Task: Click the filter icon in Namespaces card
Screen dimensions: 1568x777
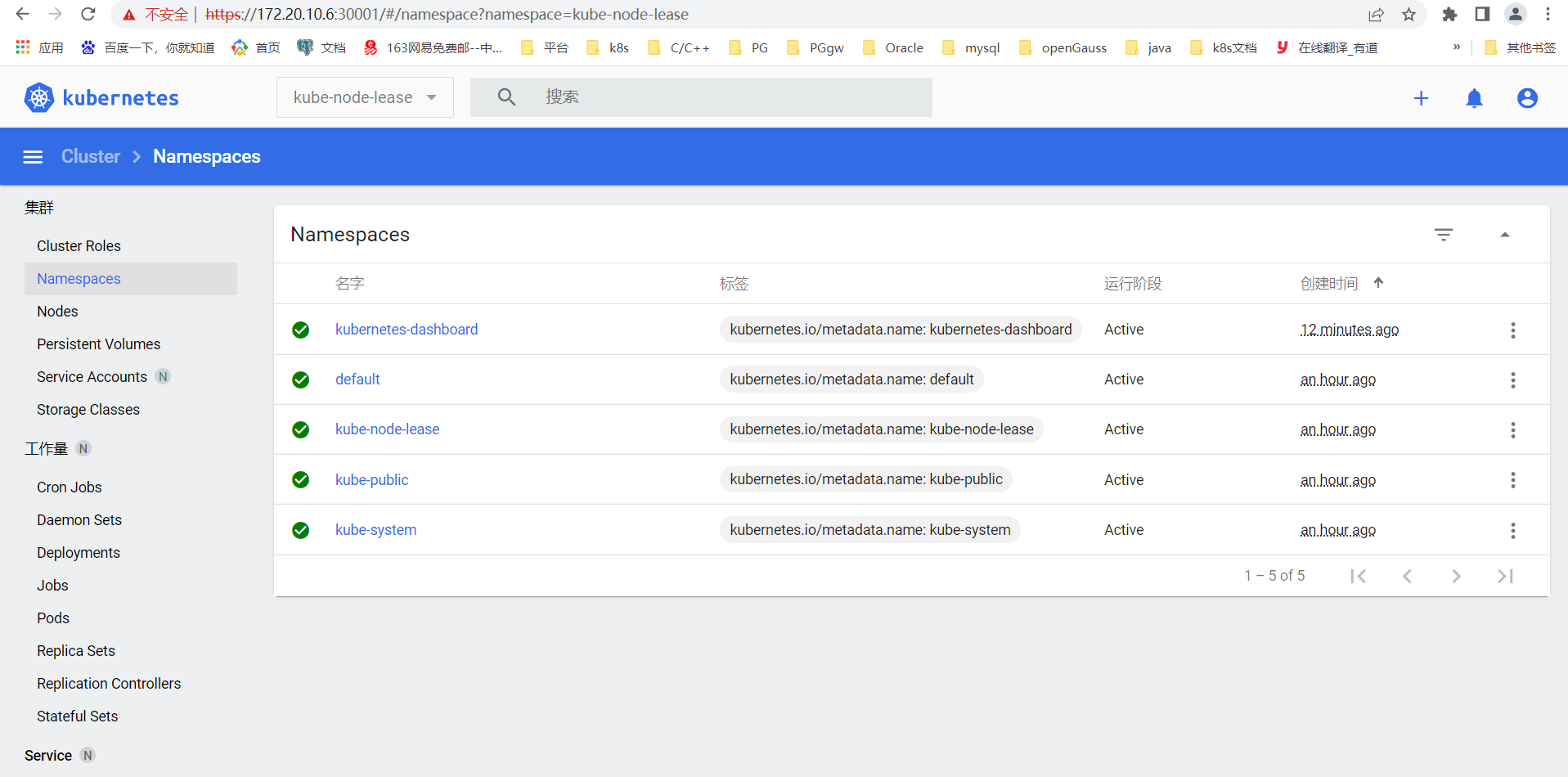Action: coord(1444,235)
